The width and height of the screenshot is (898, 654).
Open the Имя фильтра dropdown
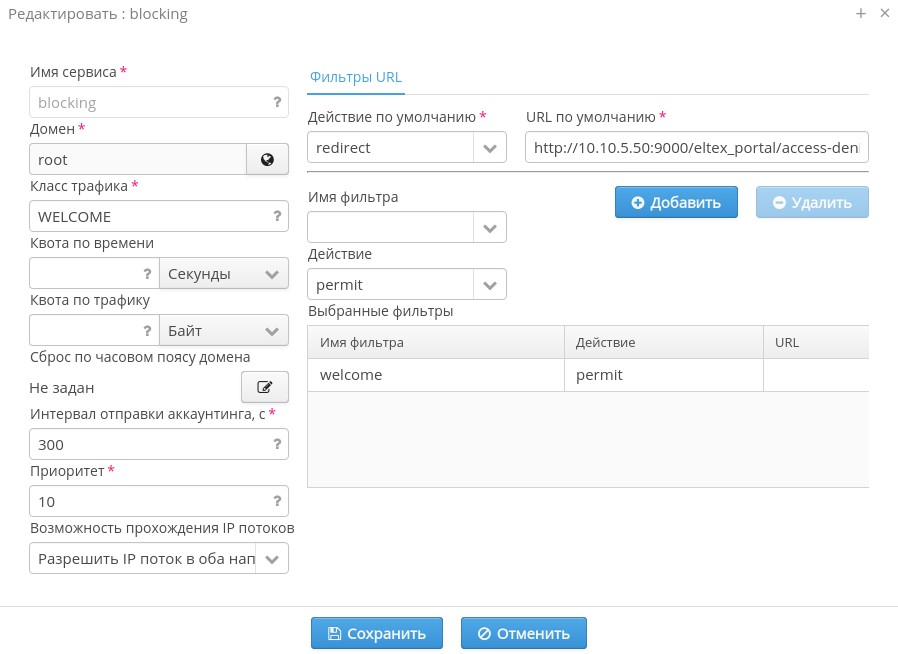[x=489, y=227]
